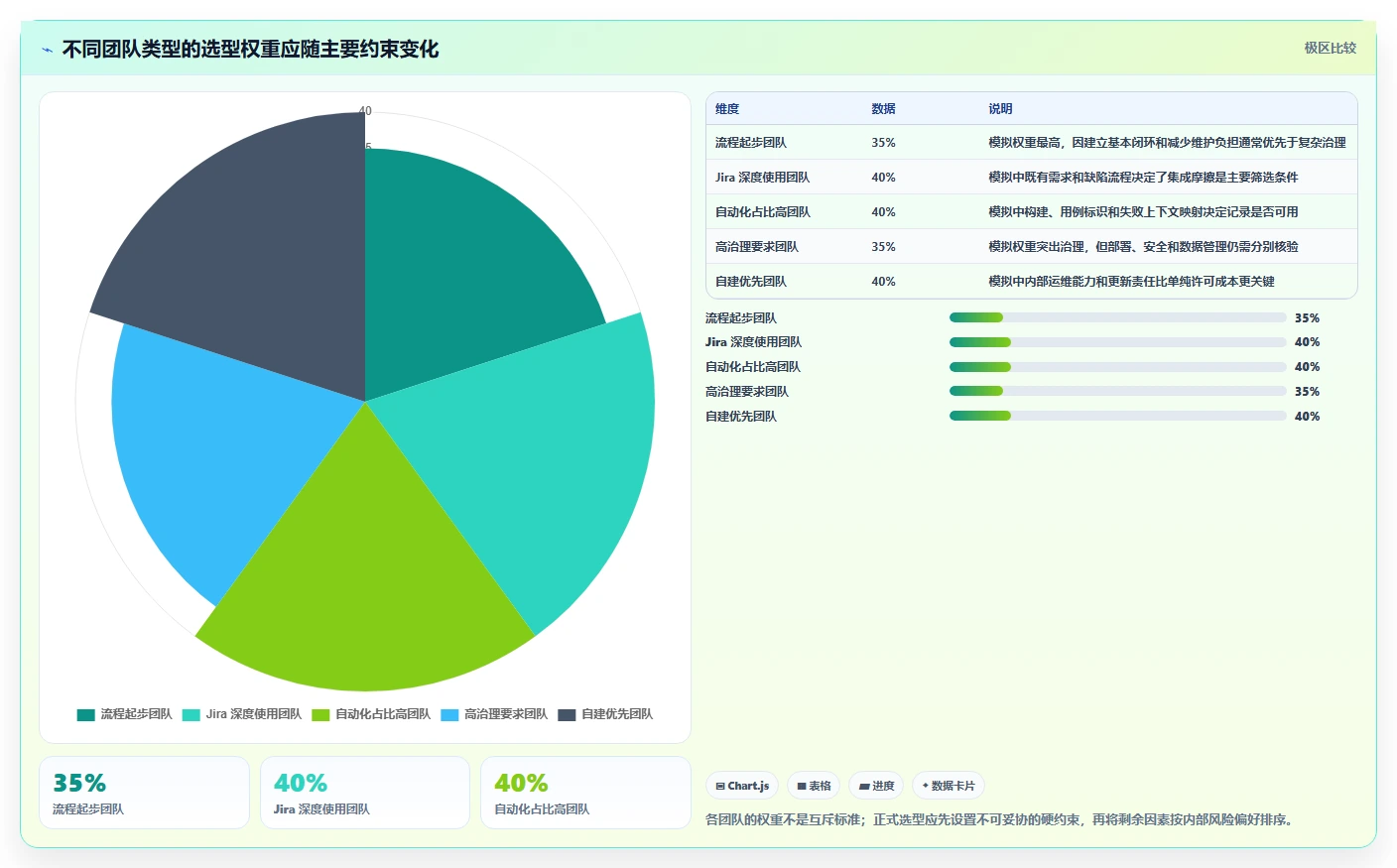The image size is (1397, 868).
Task: Select the 进度 tag chip
Action: 876,786
